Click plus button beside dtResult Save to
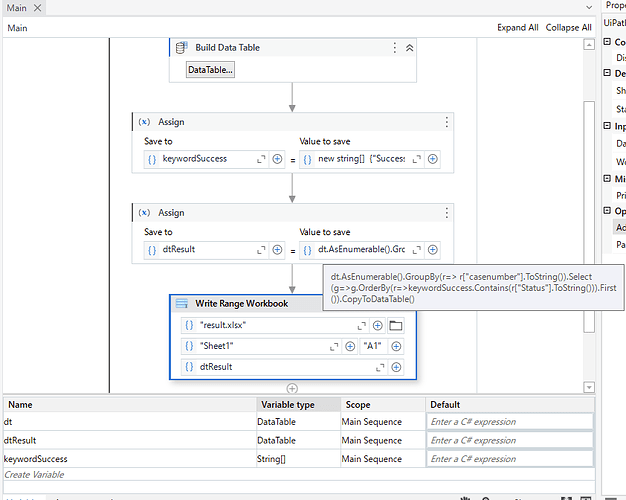Screen dimensions: 626x500 click(277, 250)
